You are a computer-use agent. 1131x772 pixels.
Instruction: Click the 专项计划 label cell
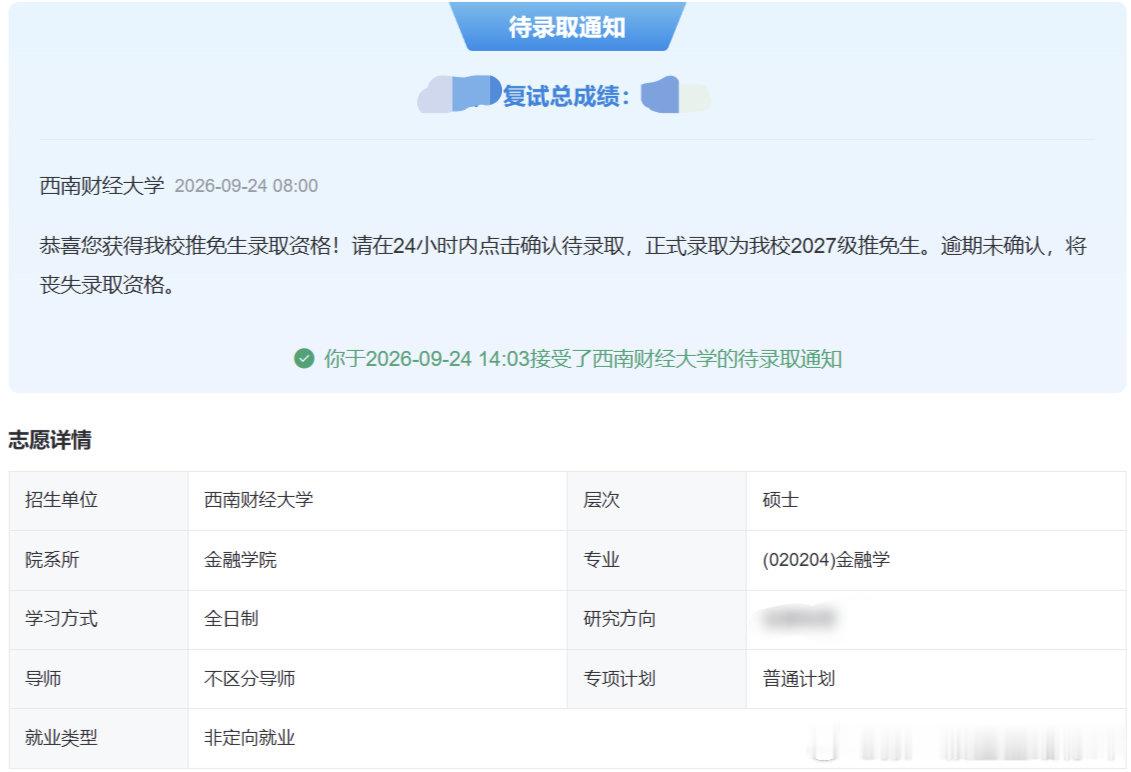657,679
